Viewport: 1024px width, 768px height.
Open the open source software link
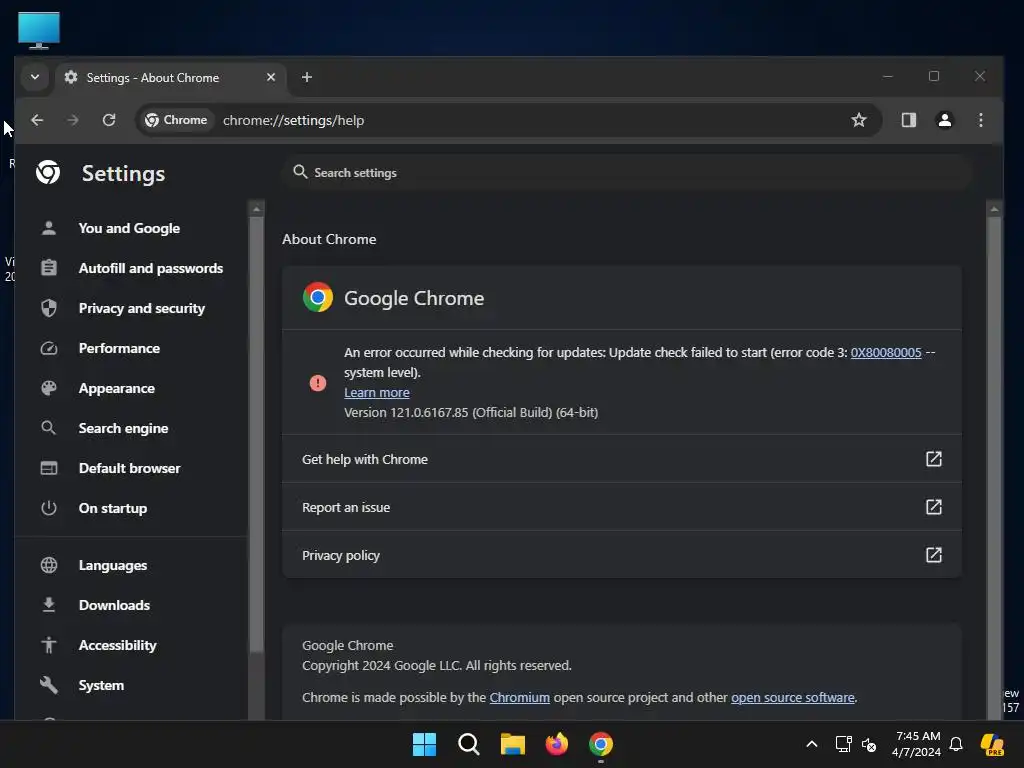792,697
